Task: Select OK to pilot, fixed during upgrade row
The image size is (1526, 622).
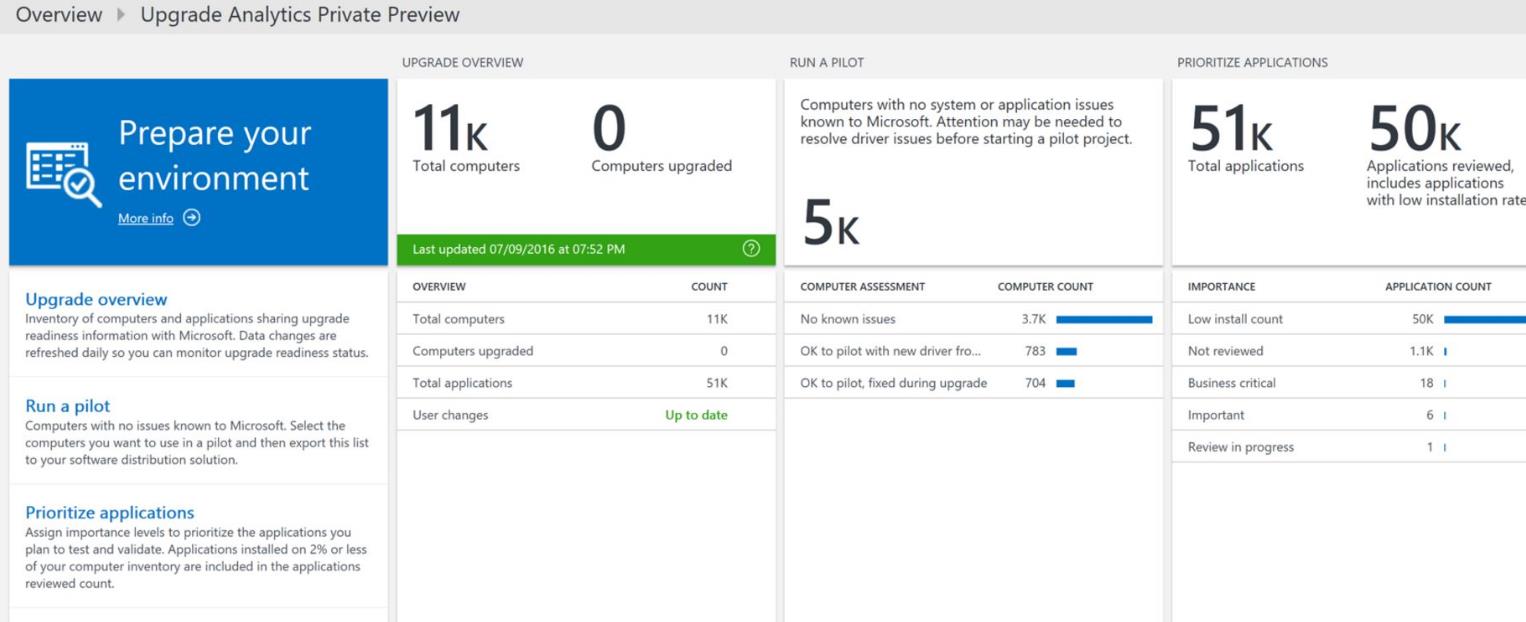Action: (973, 383)
